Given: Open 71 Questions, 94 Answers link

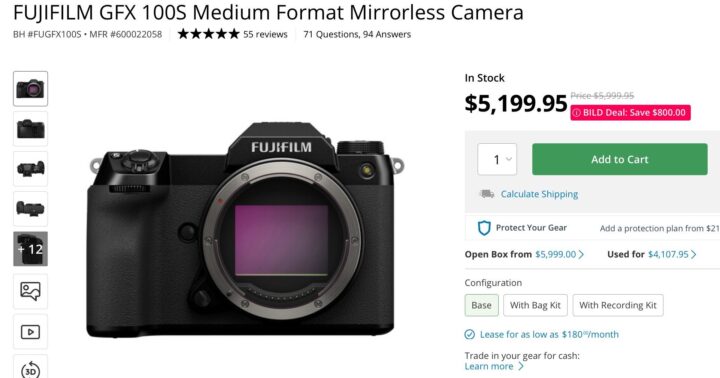Looking at the screenshot, I should click(357, 34).
